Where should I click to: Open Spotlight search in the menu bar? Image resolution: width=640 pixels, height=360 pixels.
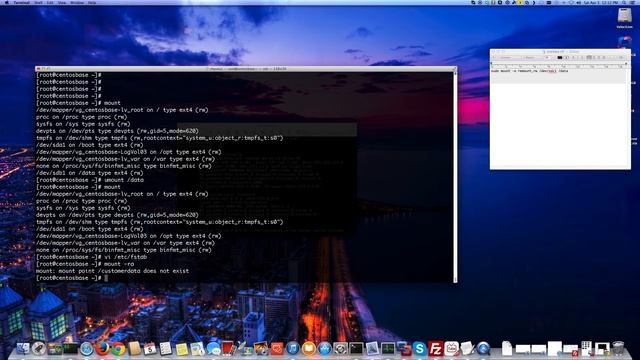[x=624, y=2]
